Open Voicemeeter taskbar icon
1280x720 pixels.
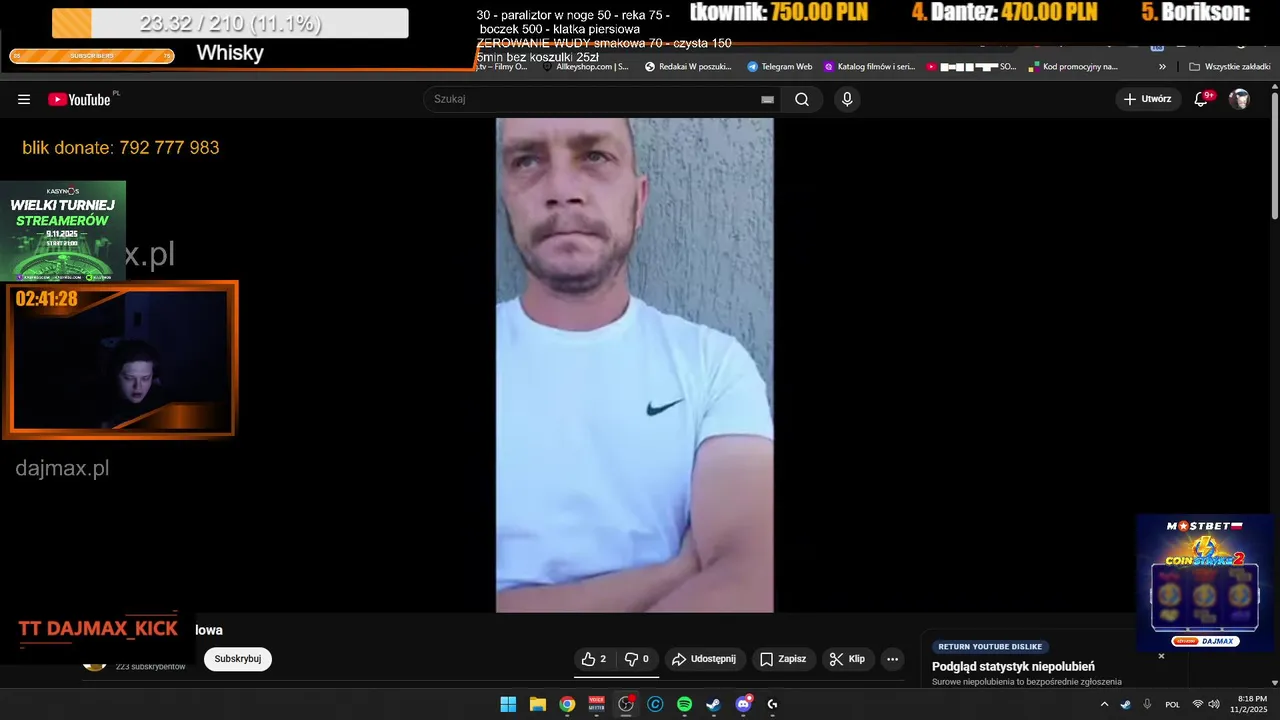[597, 704]
